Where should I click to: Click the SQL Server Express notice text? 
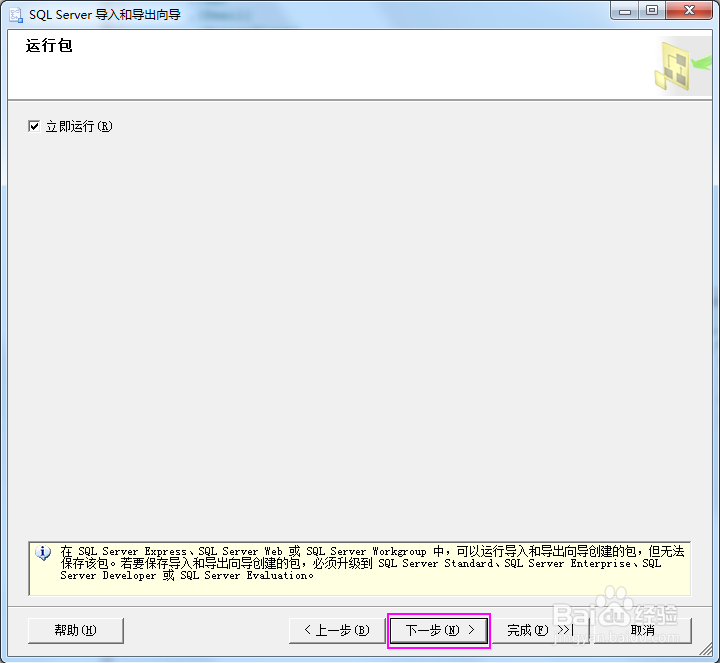click(372, 563)
